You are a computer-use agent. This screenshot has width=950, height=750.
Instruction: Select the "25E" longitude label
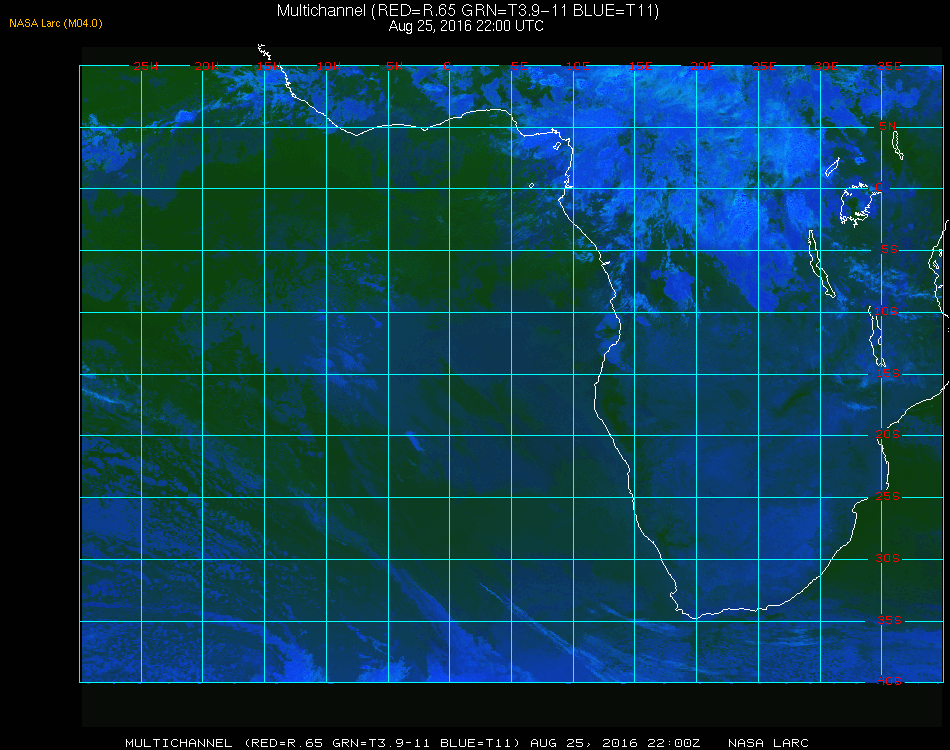coord(764,66)
